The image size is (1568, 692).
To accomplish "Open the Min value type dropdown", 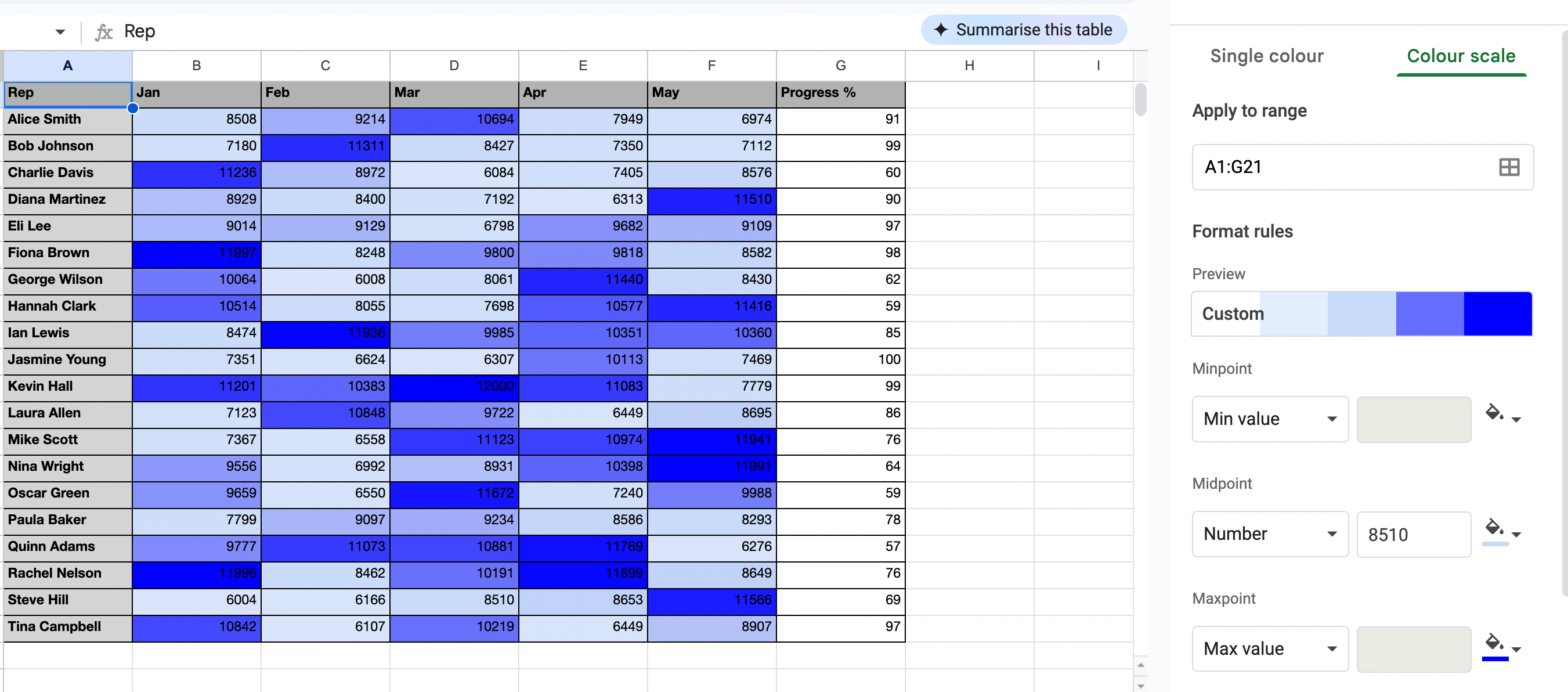I will tap(1269, 419).
